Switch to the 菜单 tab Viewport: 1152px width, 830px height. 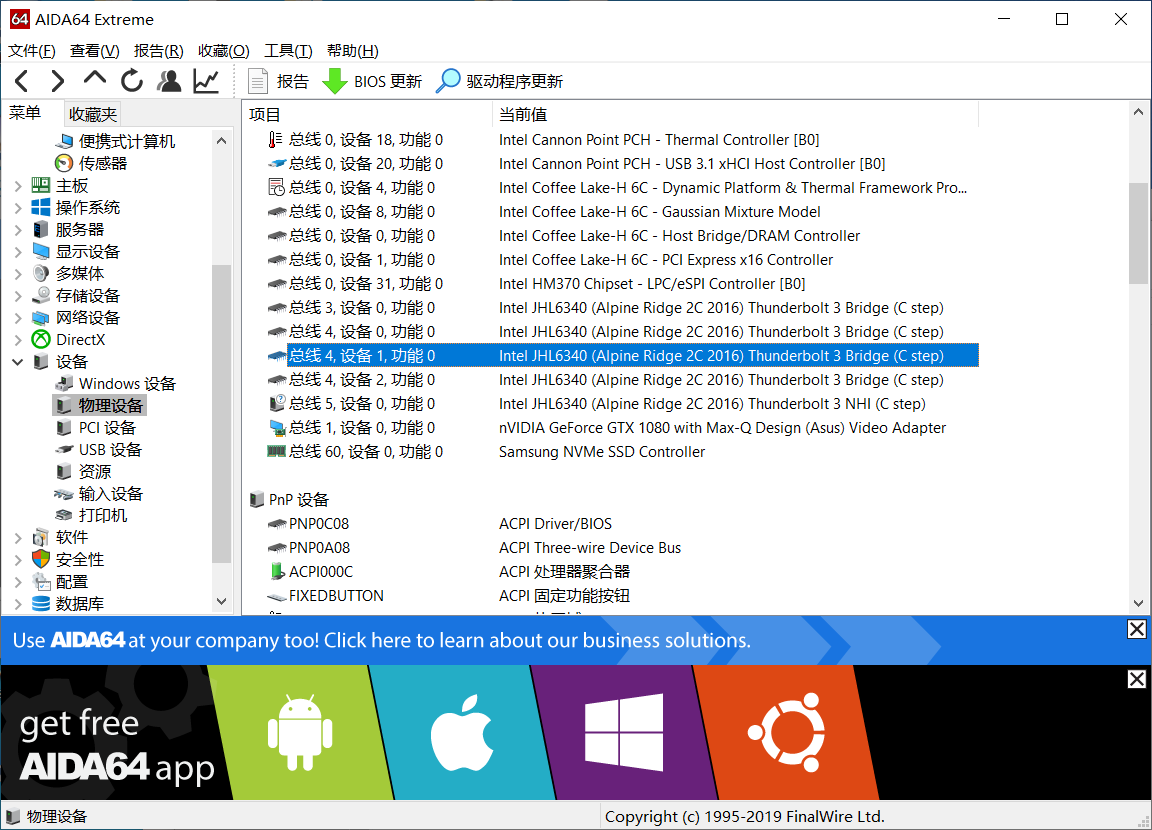pyautogui.click(x=25, y=113)
